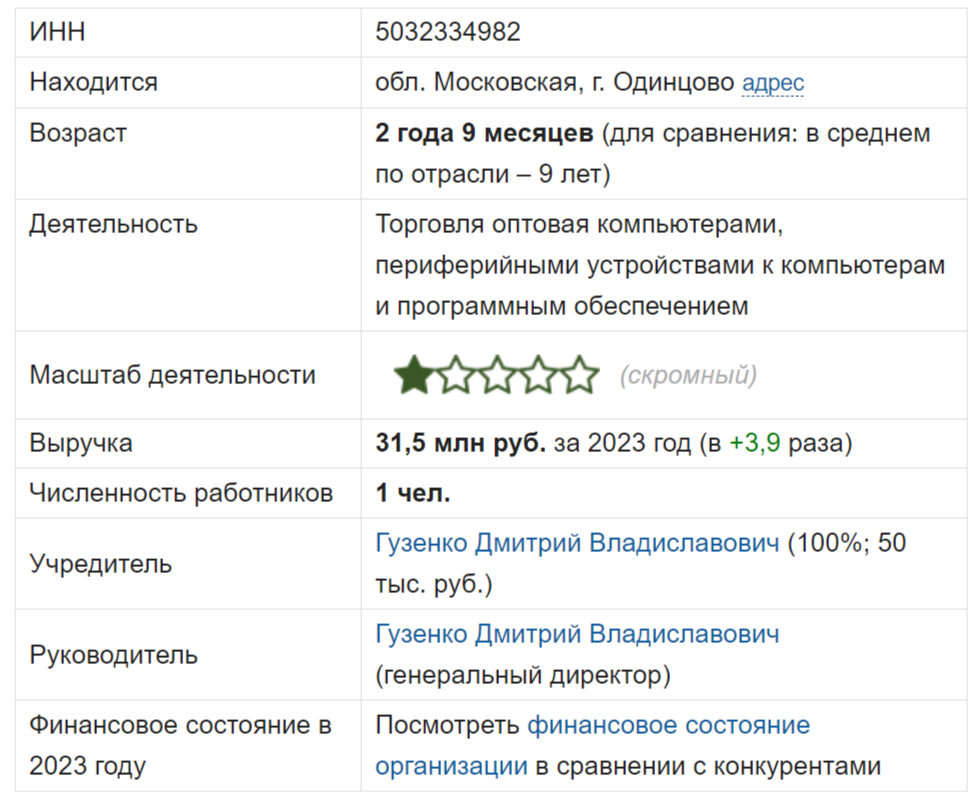Click the bold "2 года 9 месяцев" text
Image resolution: width=975 pixels, height=800 pixels.
coord(484,133)
